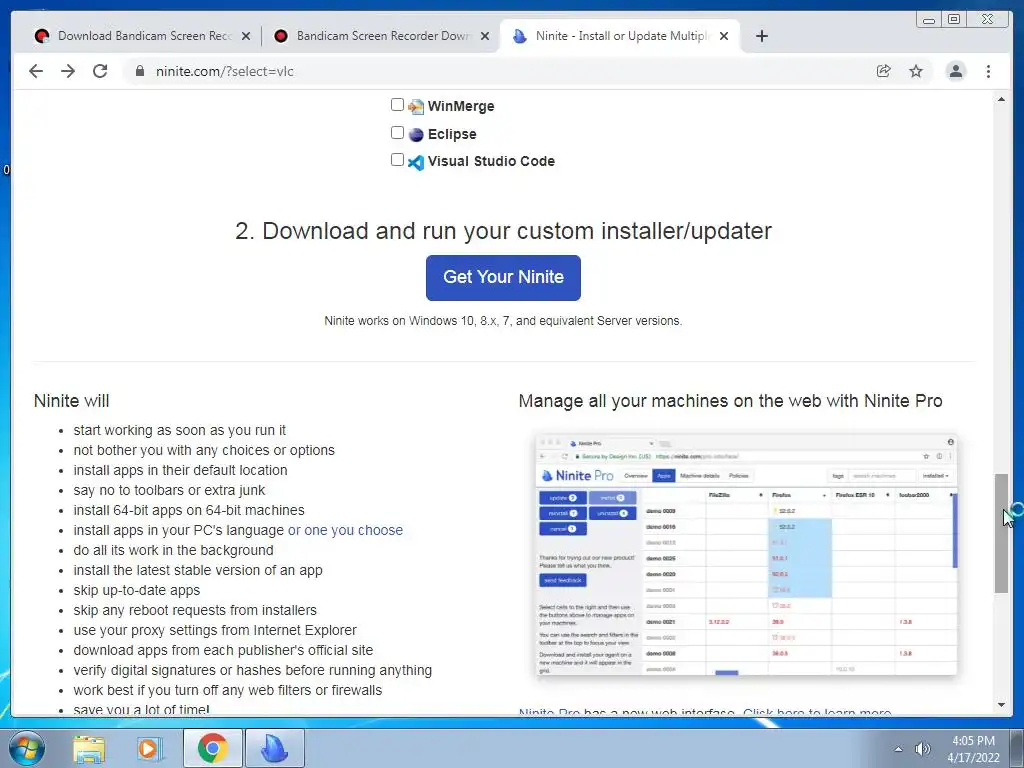Close the Bandicam Screen Recorder Down tab
This screenshot has height=768, width=1024.
[x=485, y=36]
